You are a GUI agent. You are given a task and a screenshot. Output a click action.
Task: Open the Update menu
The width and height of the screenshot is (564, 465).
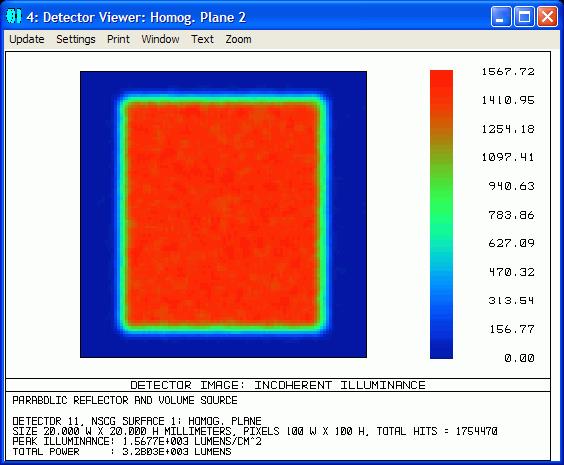click(x=27, y=39)
